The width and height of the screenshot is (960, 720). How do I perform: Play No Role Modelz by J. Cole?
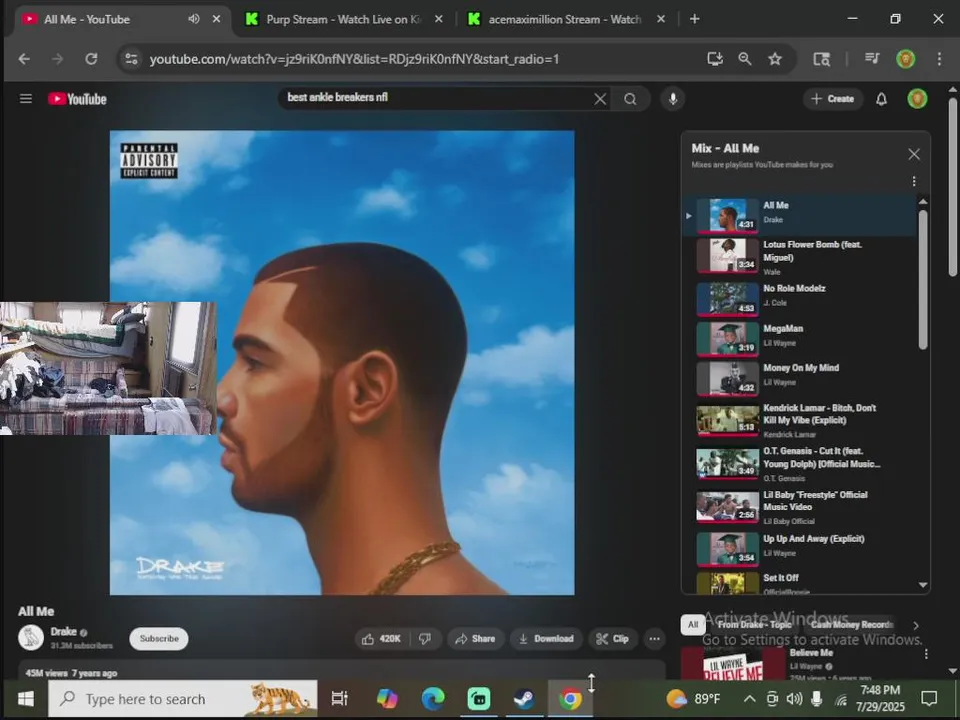799,298
